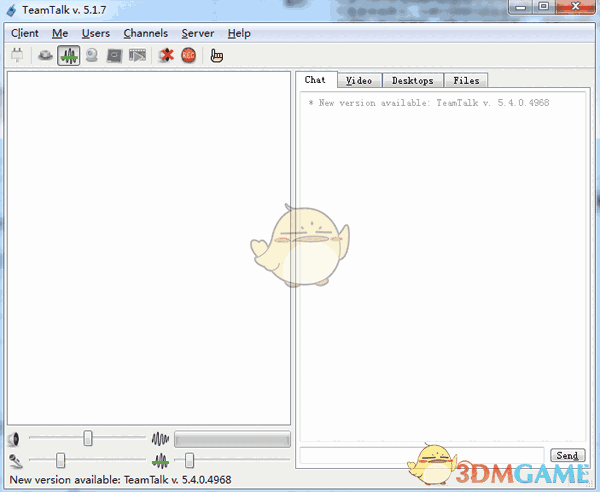The width and height of the screenshot is (600, 492).
Task: Click the stream media file toolbar icon
Action: point(137,55)
